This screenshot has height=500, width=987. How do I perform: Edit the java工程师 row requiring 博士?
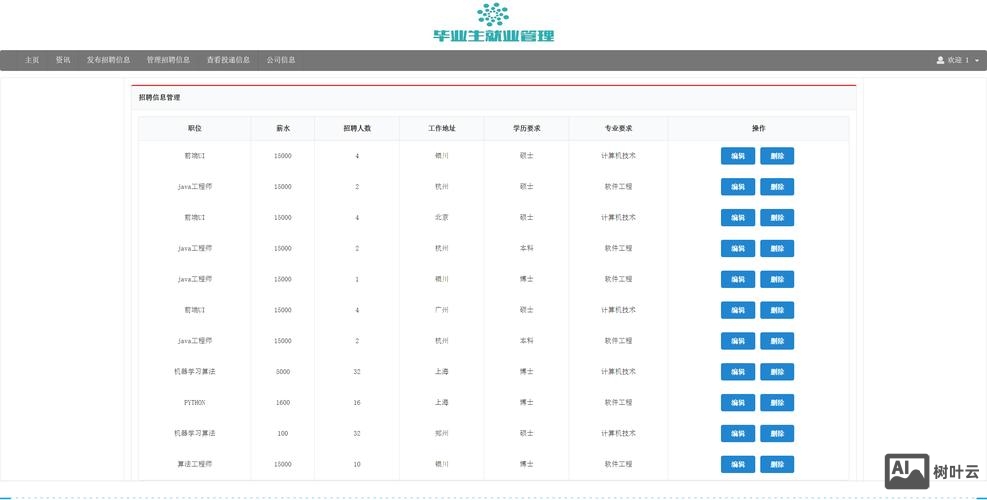(x=738, y=280)
